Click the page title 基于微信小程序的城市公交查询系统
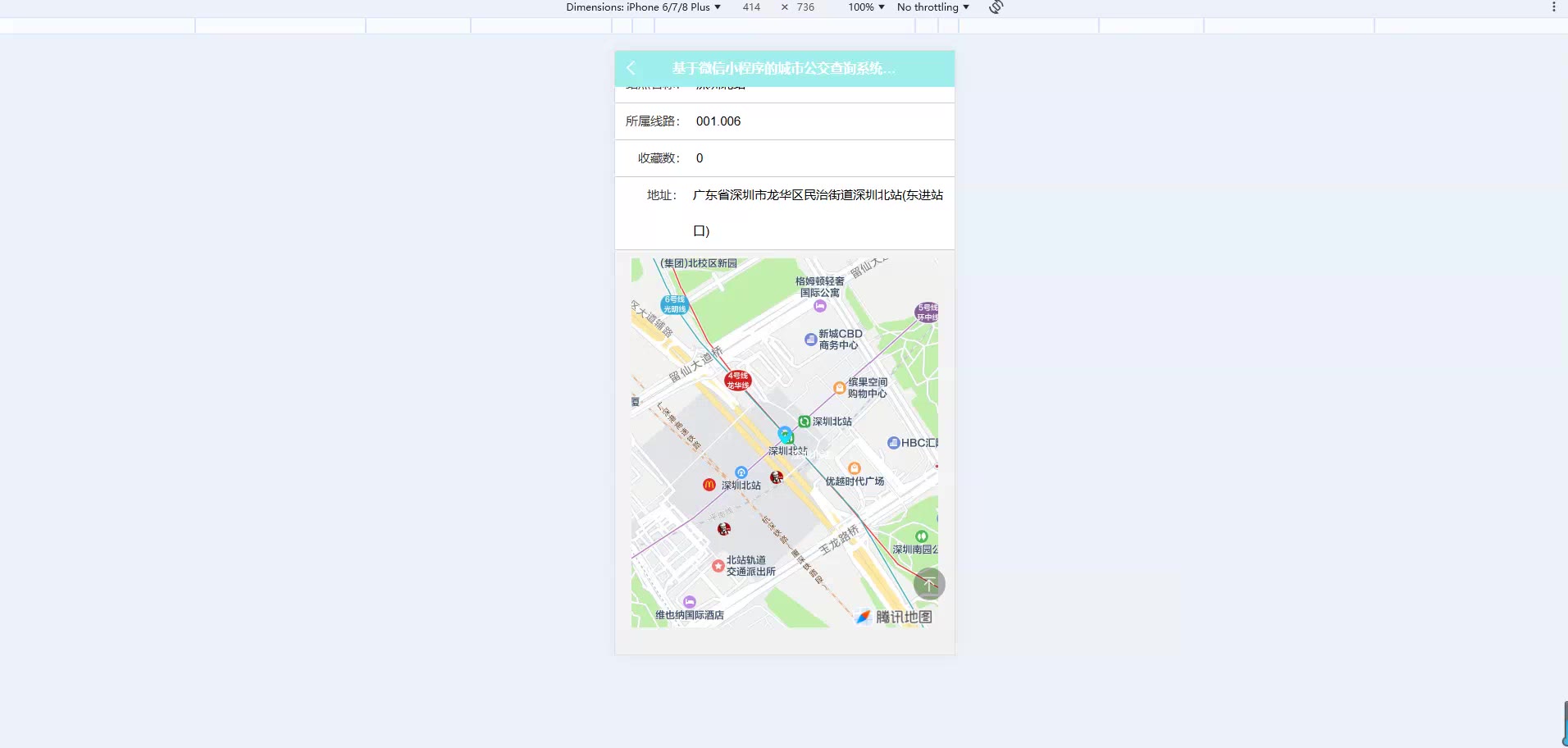This screenshot has height=748, width=1568. point(784,68)
